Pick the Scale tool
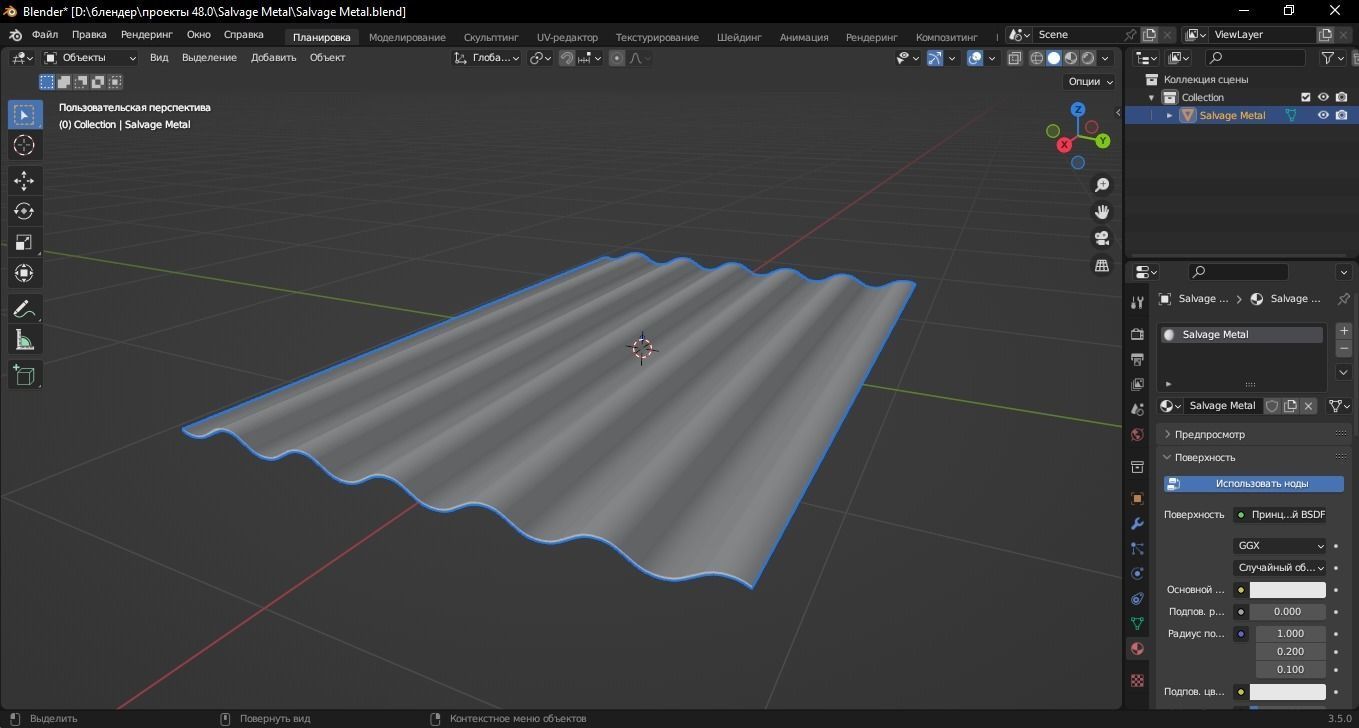The image size is (1359, 728). (x=24, y=242)
